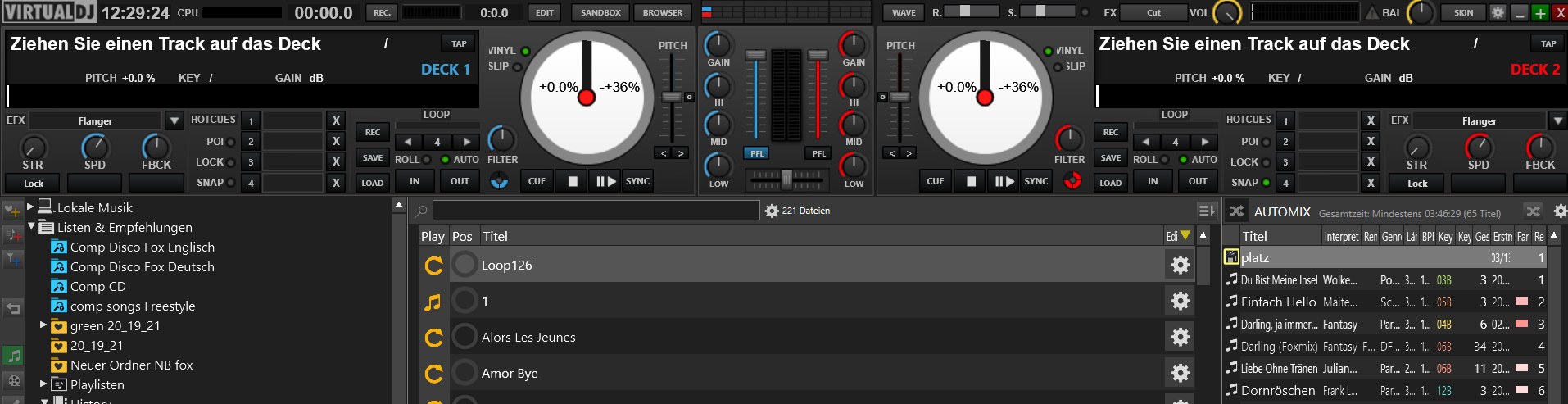Viewport: 1568px width, 404px height.
Task: Toggle SLIP mode on Deck 1
Action: pos(517,67)
